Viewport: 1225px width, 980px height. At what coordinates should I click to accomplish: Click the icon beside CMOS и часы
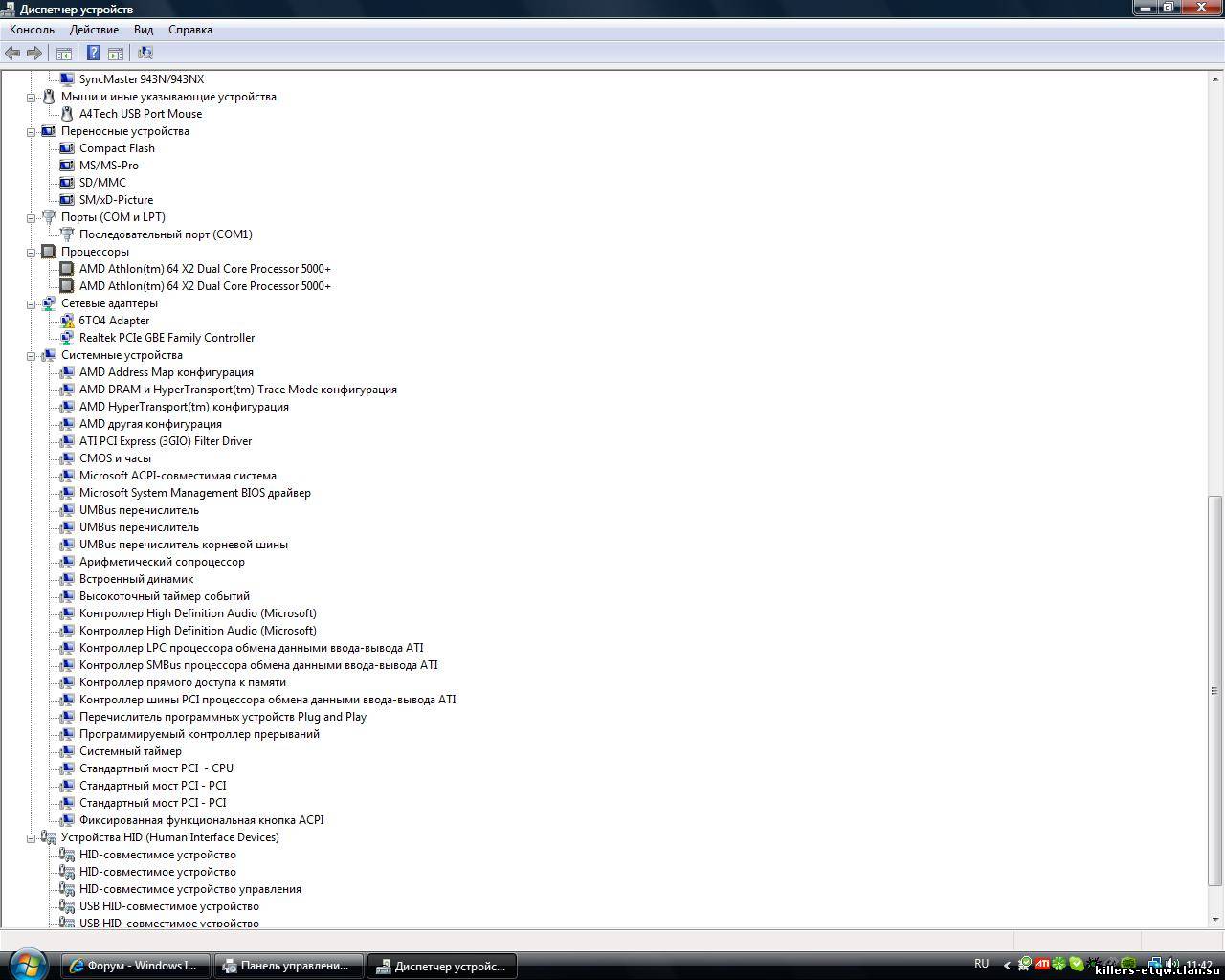(67, 458)
